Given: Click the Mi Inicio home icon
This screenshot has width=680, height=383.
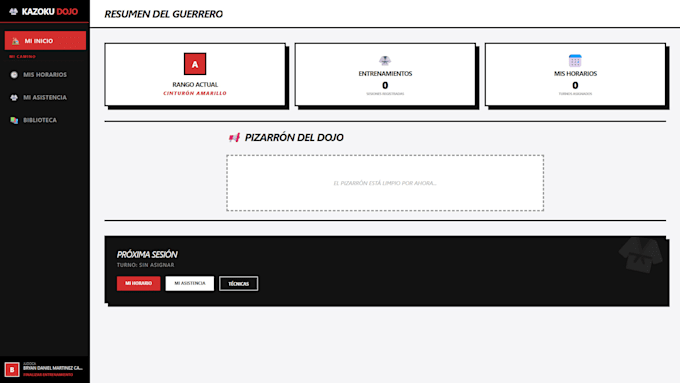Looking at the screenshot, I should point(16,41).
